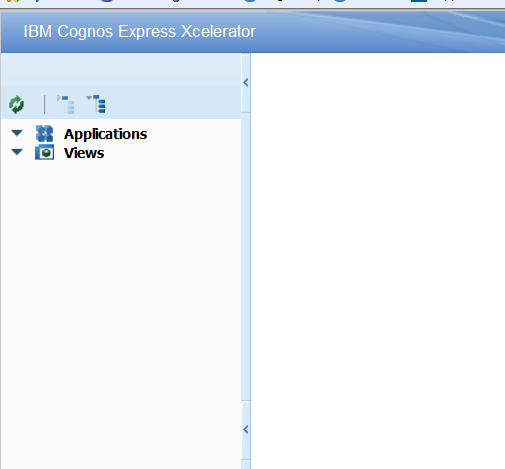The height and width of the screenshot is (469, 505).
Task: Click the collapse tree hierarchy icon
Action: coord(65,104)
